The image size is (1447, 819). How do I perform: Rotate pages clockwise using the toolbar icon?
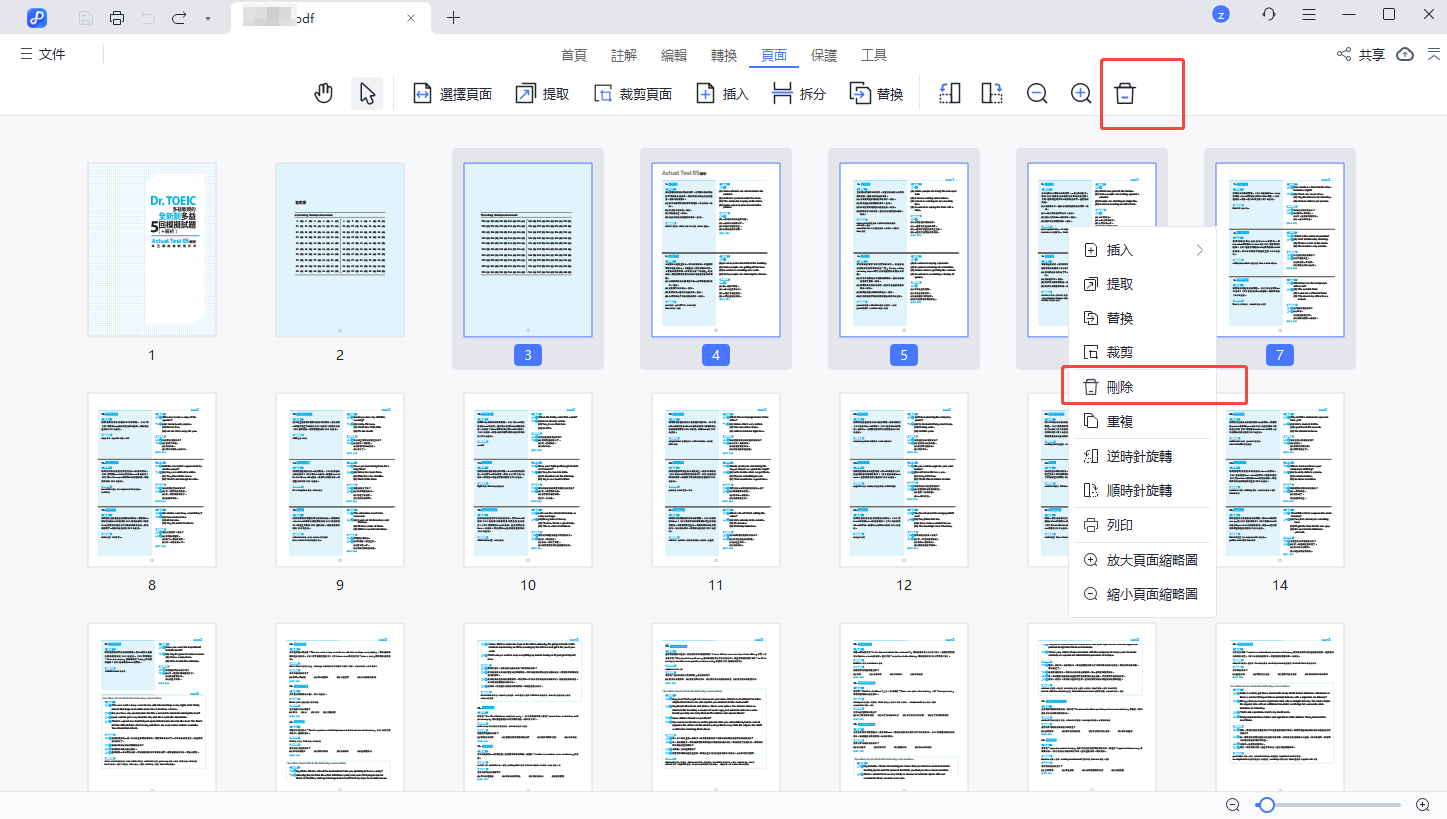click(990, 92)
